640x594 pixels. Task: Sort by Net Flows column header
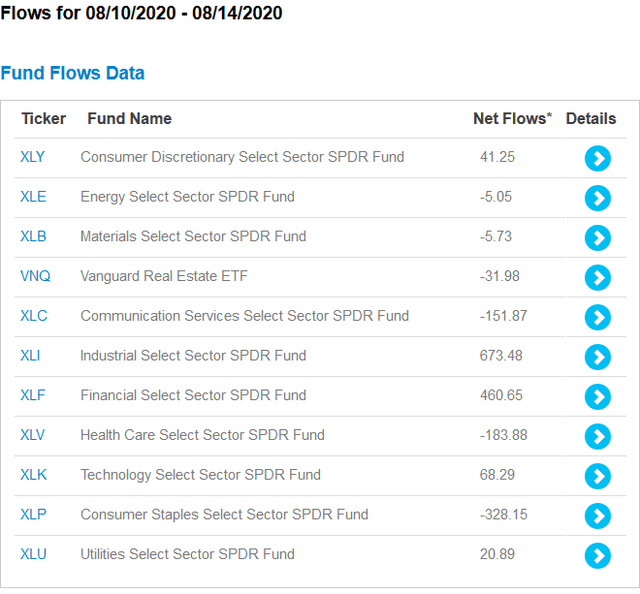(512, 118)
